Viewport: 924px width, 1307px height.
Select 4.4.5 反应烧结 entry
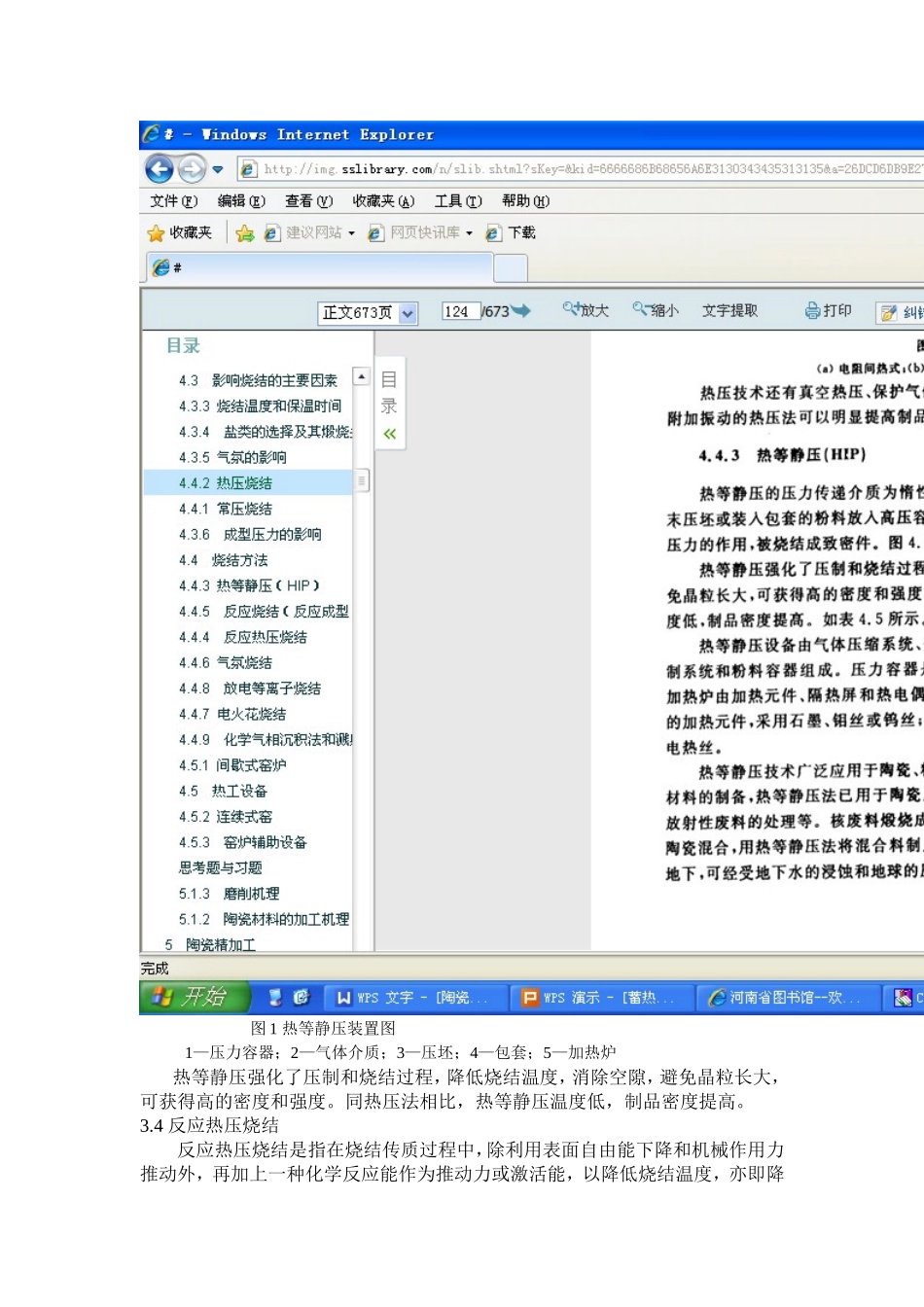tap(264, 611)
